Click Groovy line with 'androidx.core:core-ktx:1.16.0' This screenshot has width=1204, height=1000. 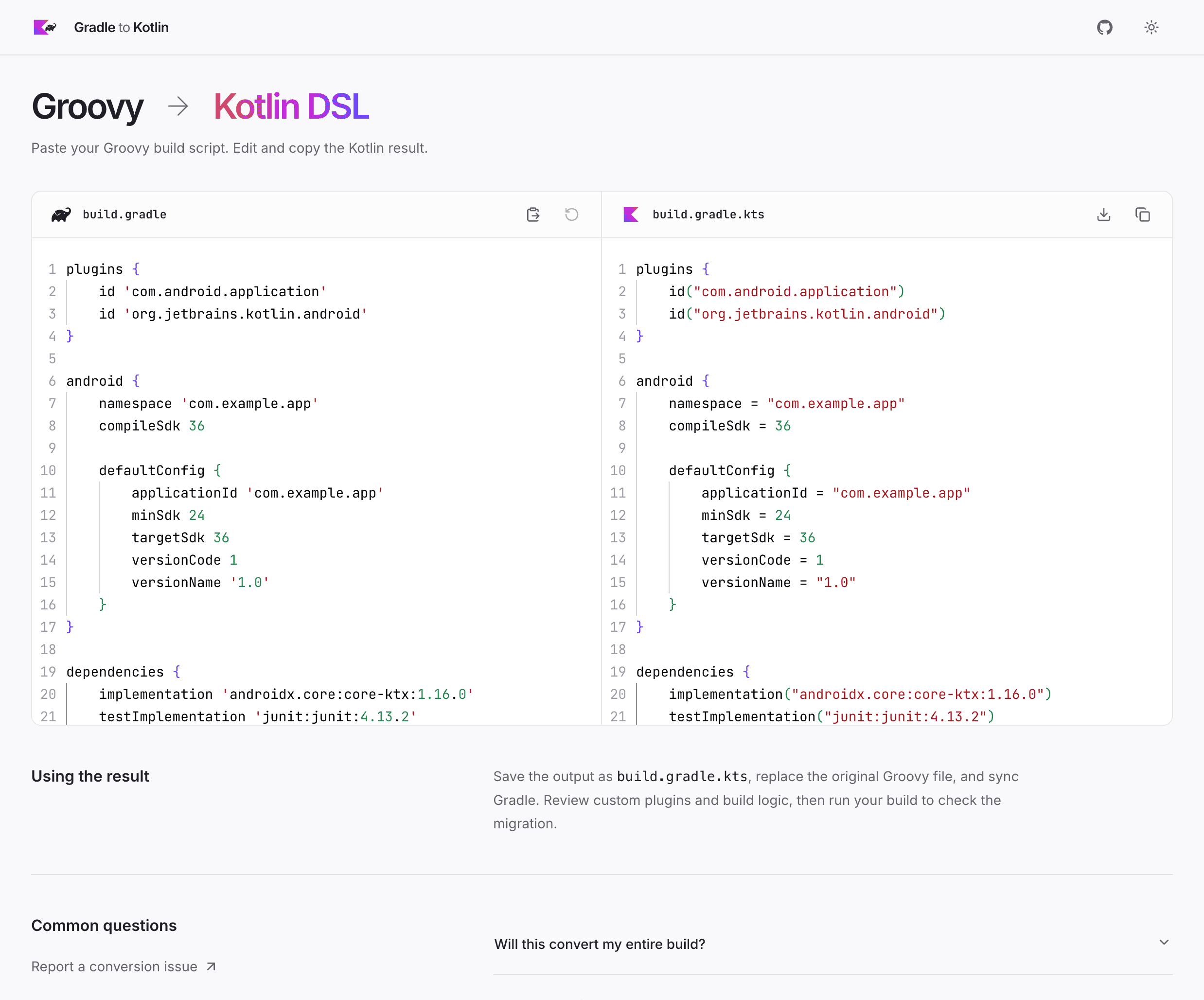[x=285, y=695]
